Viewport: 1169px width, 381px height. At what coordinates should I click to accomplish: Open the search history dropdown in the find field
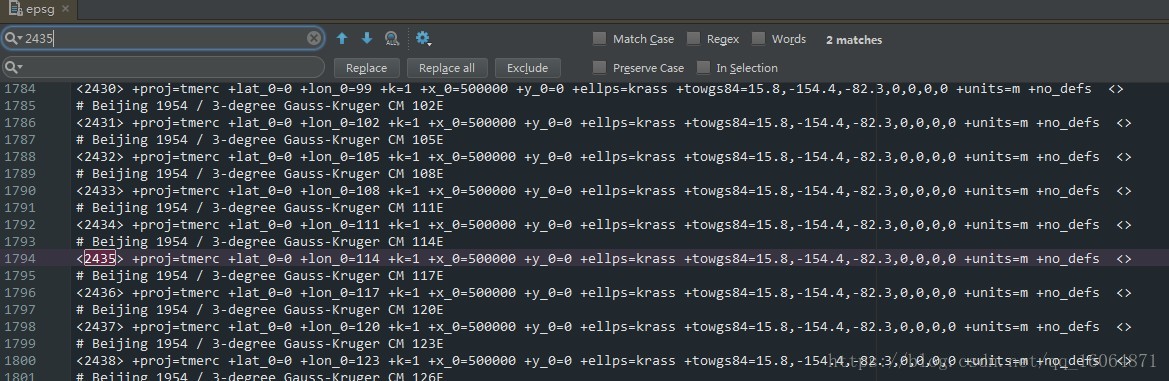point(14,39)
